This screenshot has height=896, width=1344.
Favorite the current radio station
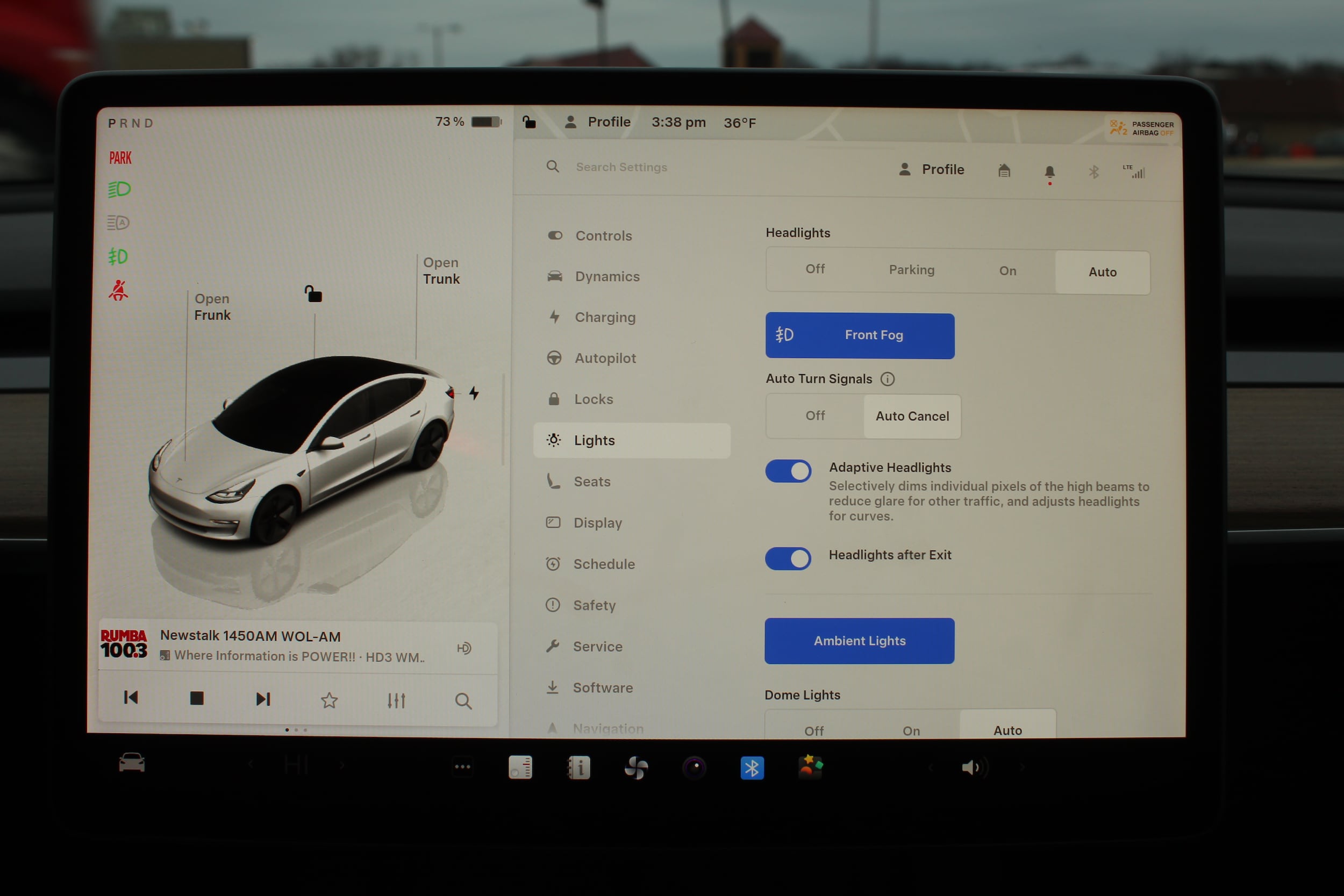coord(329,700)
